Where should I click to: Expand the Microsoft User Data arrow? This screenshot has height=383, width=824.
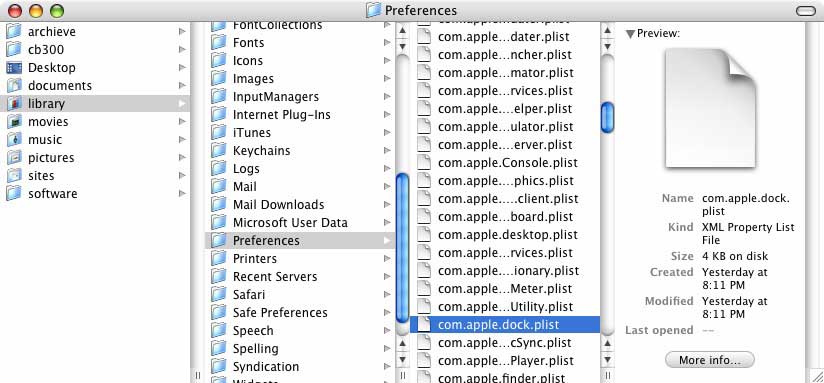(x=387, y=222)
